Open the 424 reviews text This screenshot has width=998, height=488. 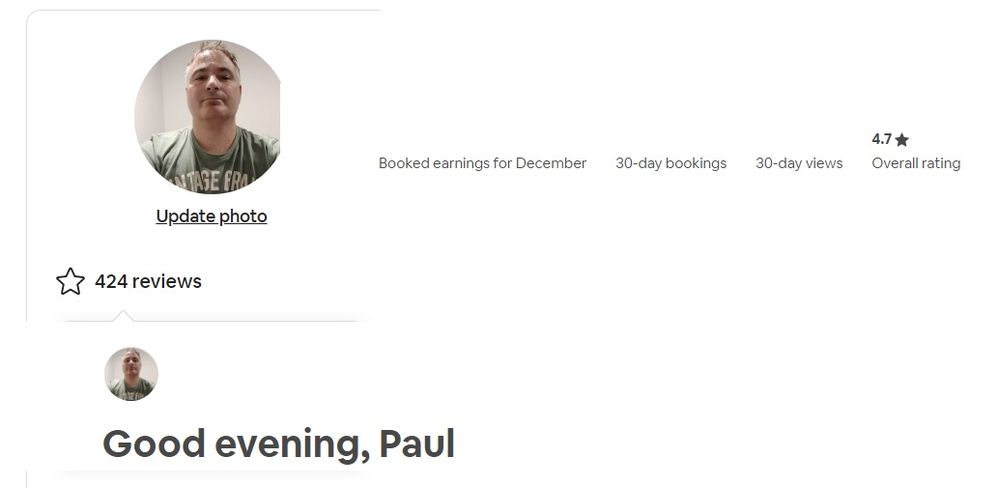(x=148, y=282)
